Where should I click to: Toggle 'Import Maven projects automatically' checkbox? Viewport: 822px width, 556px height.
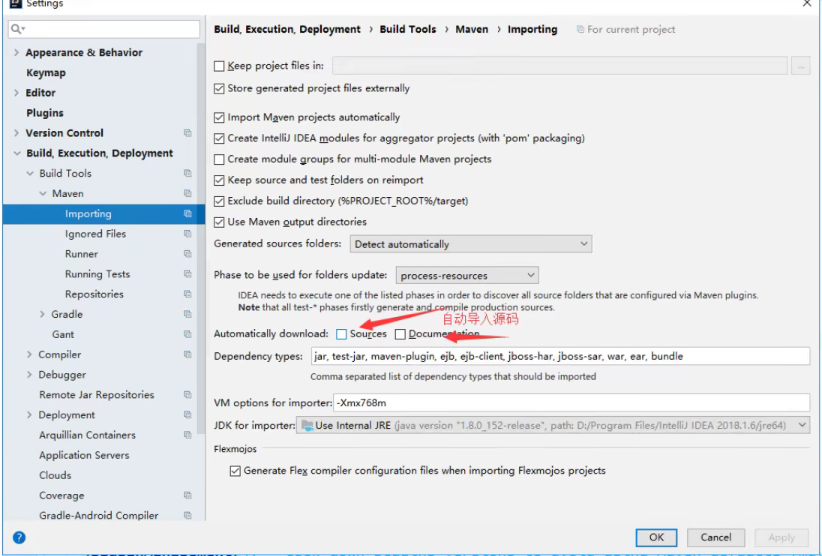pyautogui.click(x=219, y=117)
